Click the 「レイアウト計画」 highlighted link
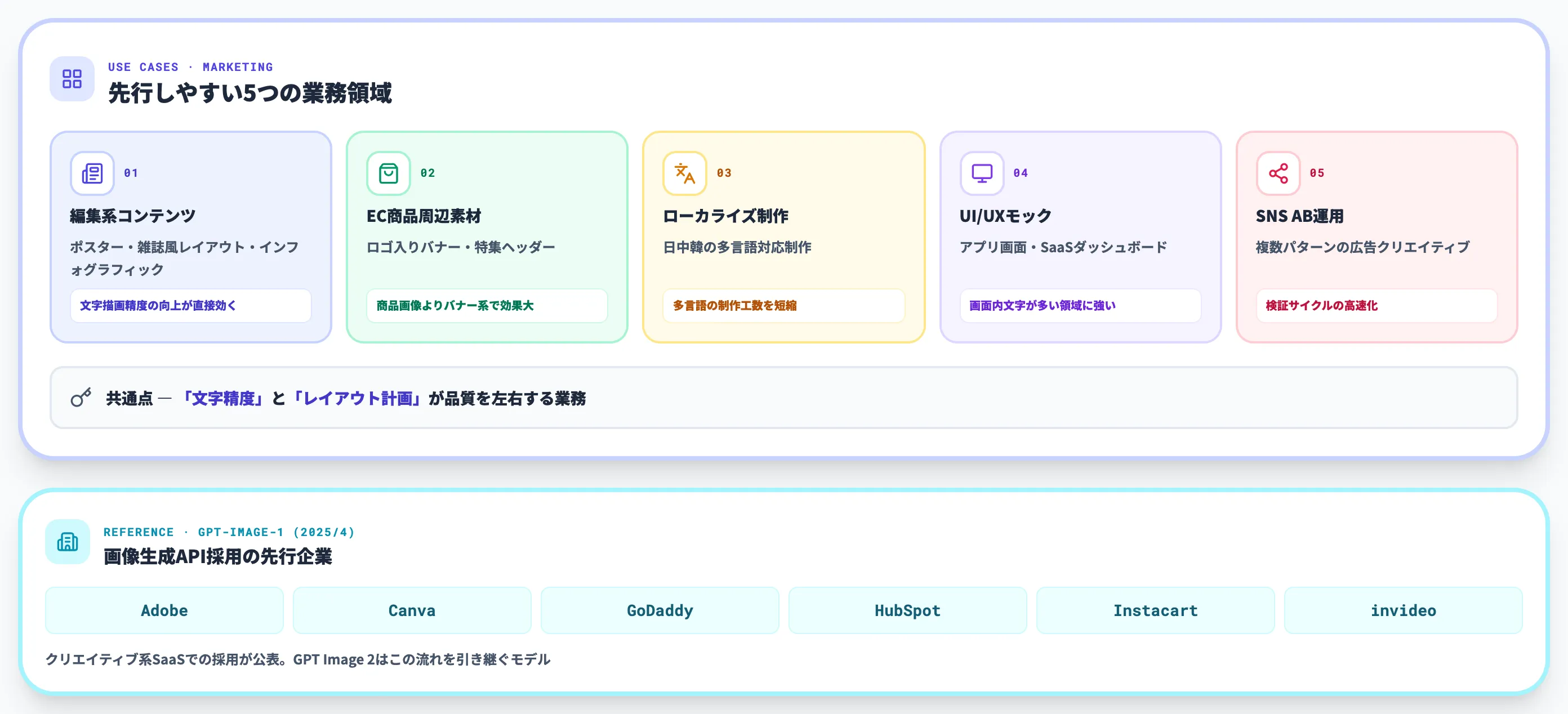 (x=358, y=399)
